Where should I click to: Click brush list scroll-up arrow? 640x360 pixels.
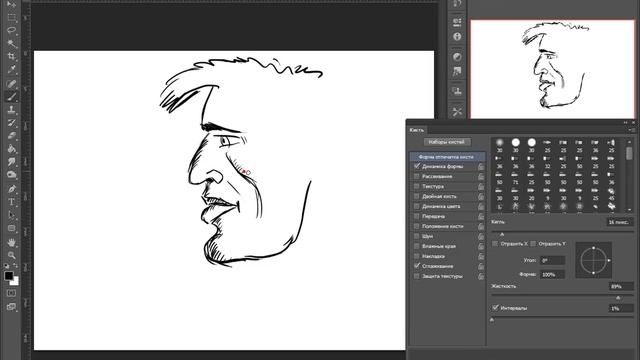coord(629,142)
